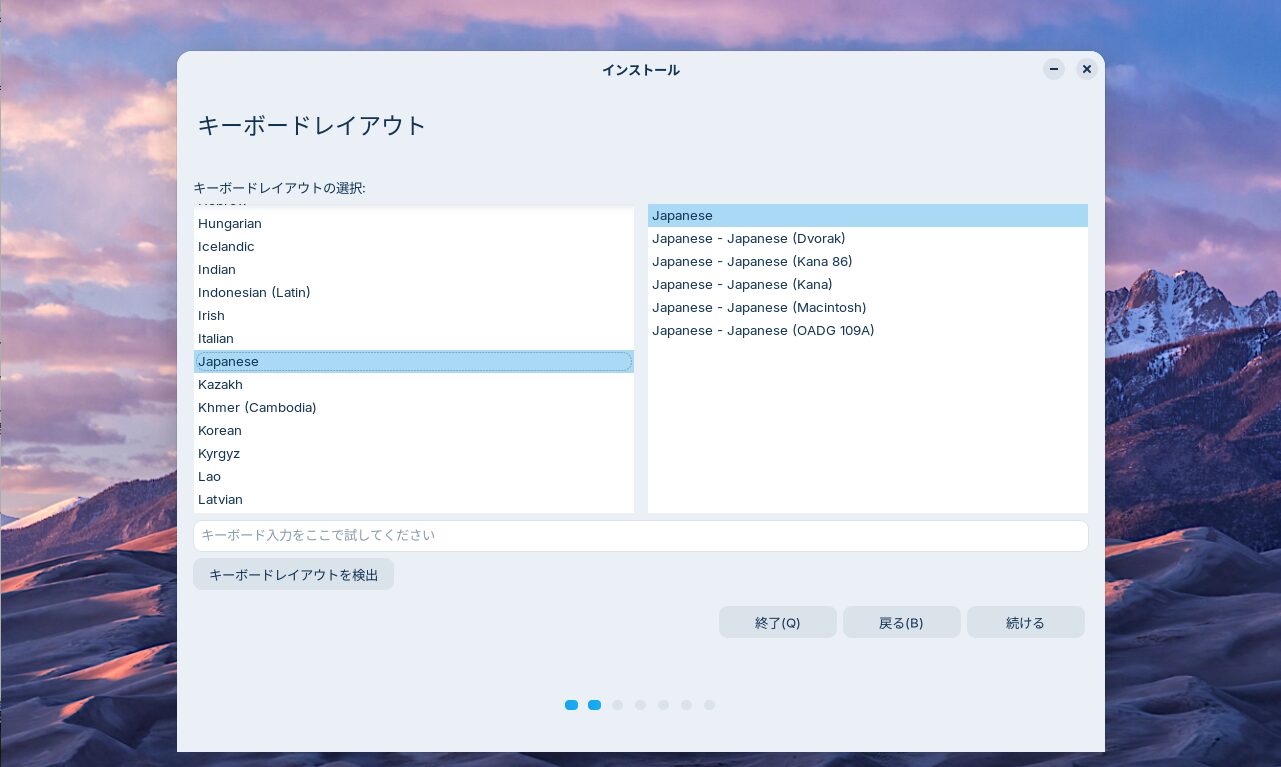Choose Japanese (Kana 86) variant

pos(752,262)
